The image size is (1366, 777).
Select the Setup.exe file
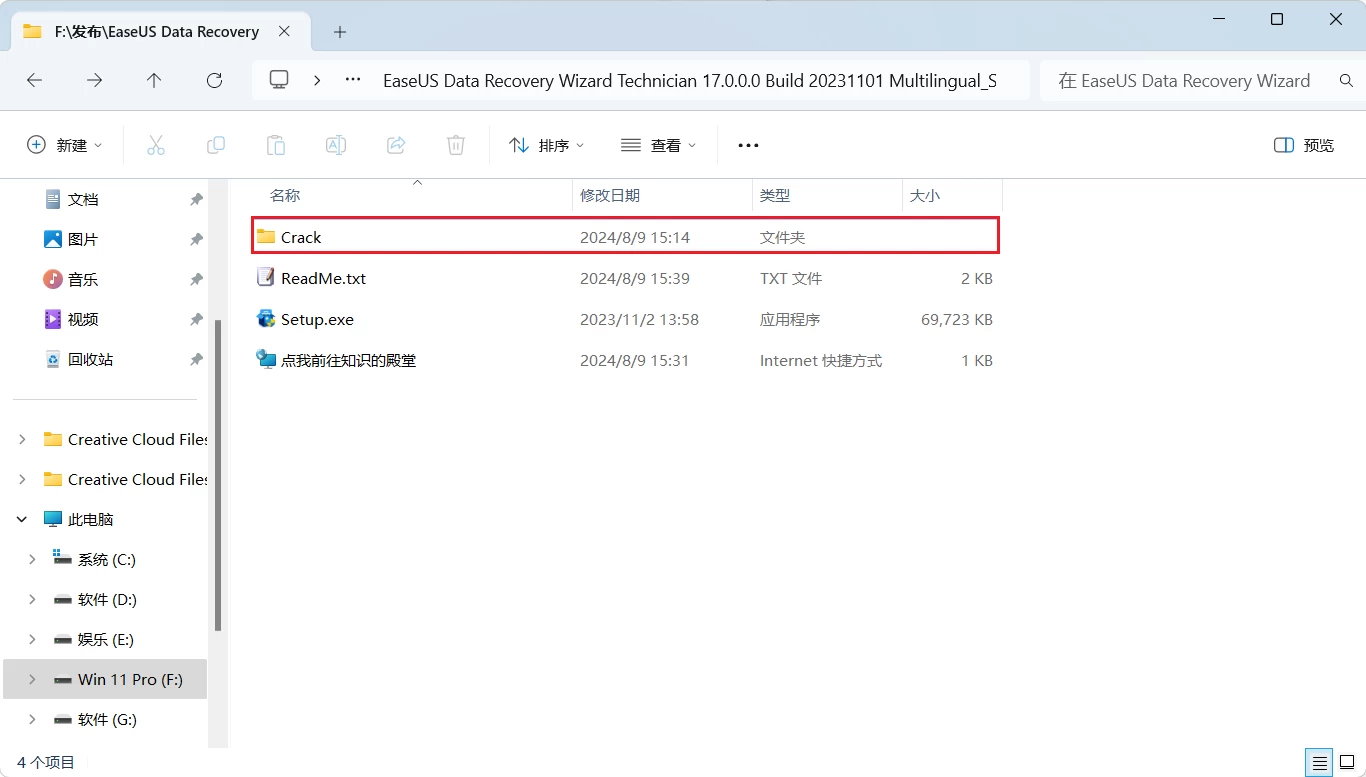pos(625,319)
